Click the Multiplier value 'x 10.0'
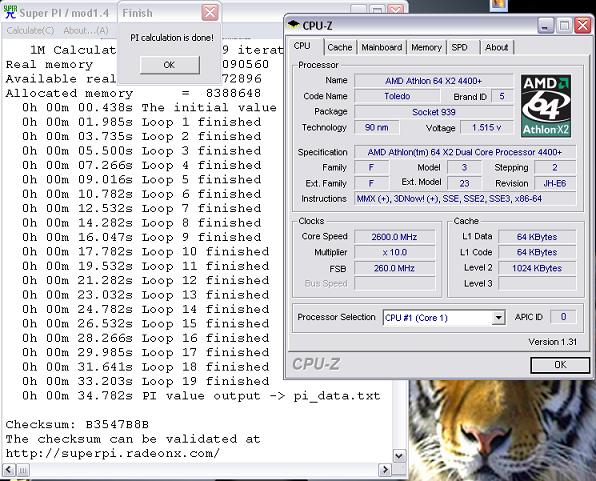The width and height of the screenshot is (596, 481). pos(395,252)
